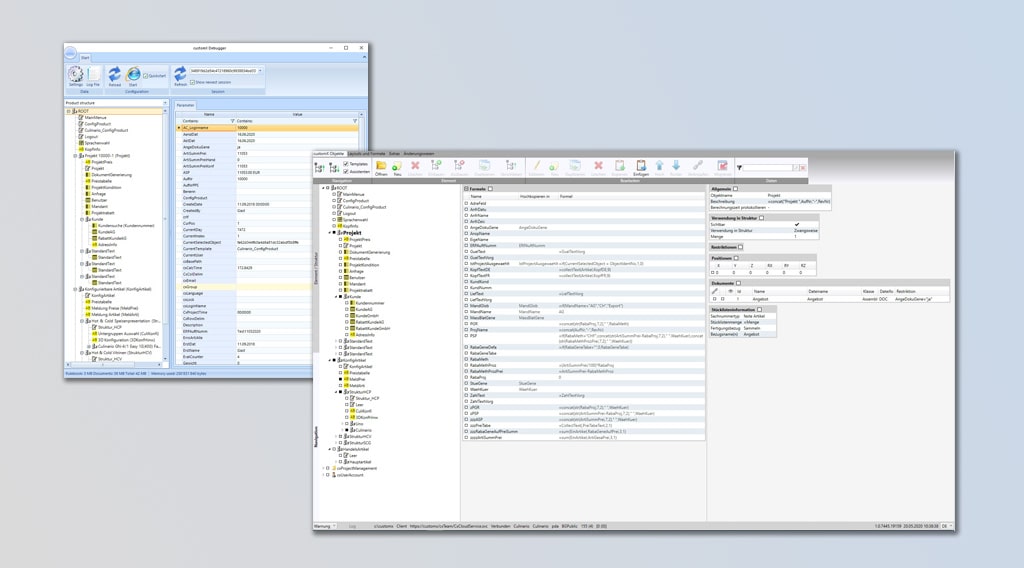Switch to Layouts und Formate tab
1024x568 pixels.
point(366,153)
